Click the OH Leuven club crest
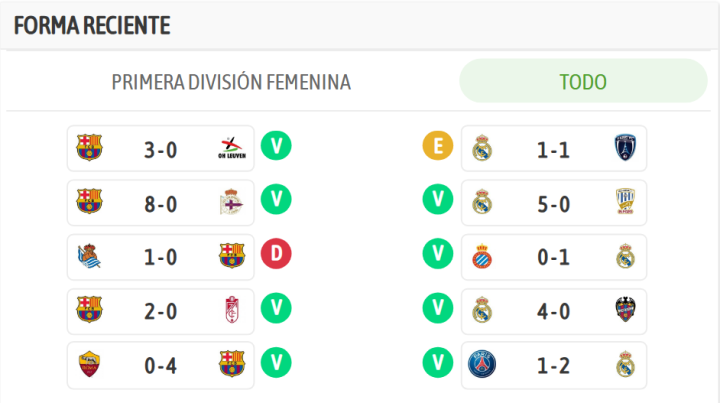The height and width of the screenshot is (403, 720). click(230, 149)
